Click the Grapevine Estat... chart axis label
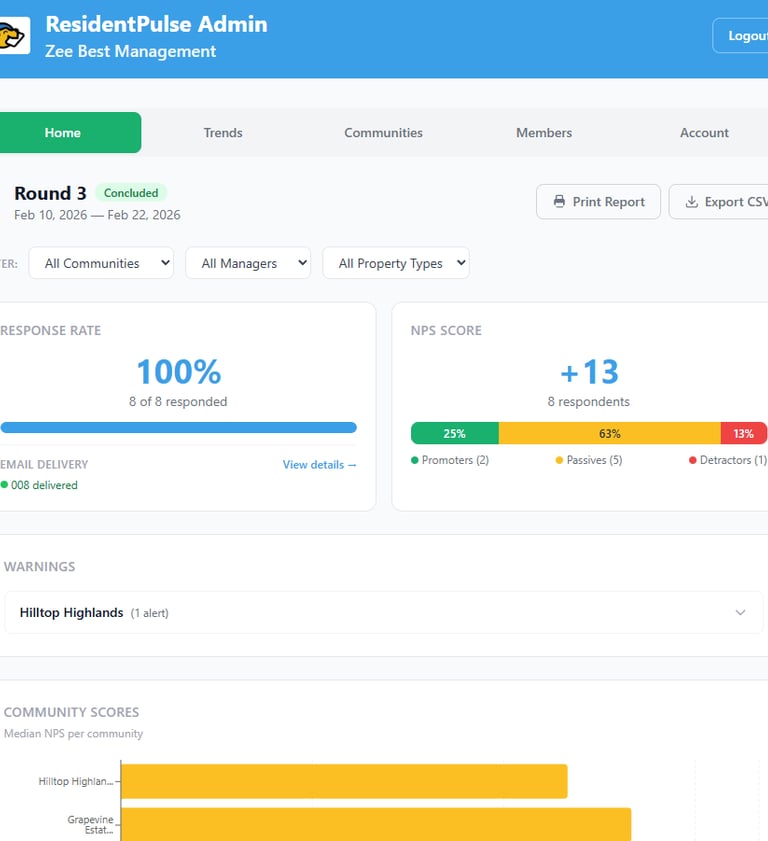Image resolution: width=768 pixels, height=841 pixels. coord(90,825)
